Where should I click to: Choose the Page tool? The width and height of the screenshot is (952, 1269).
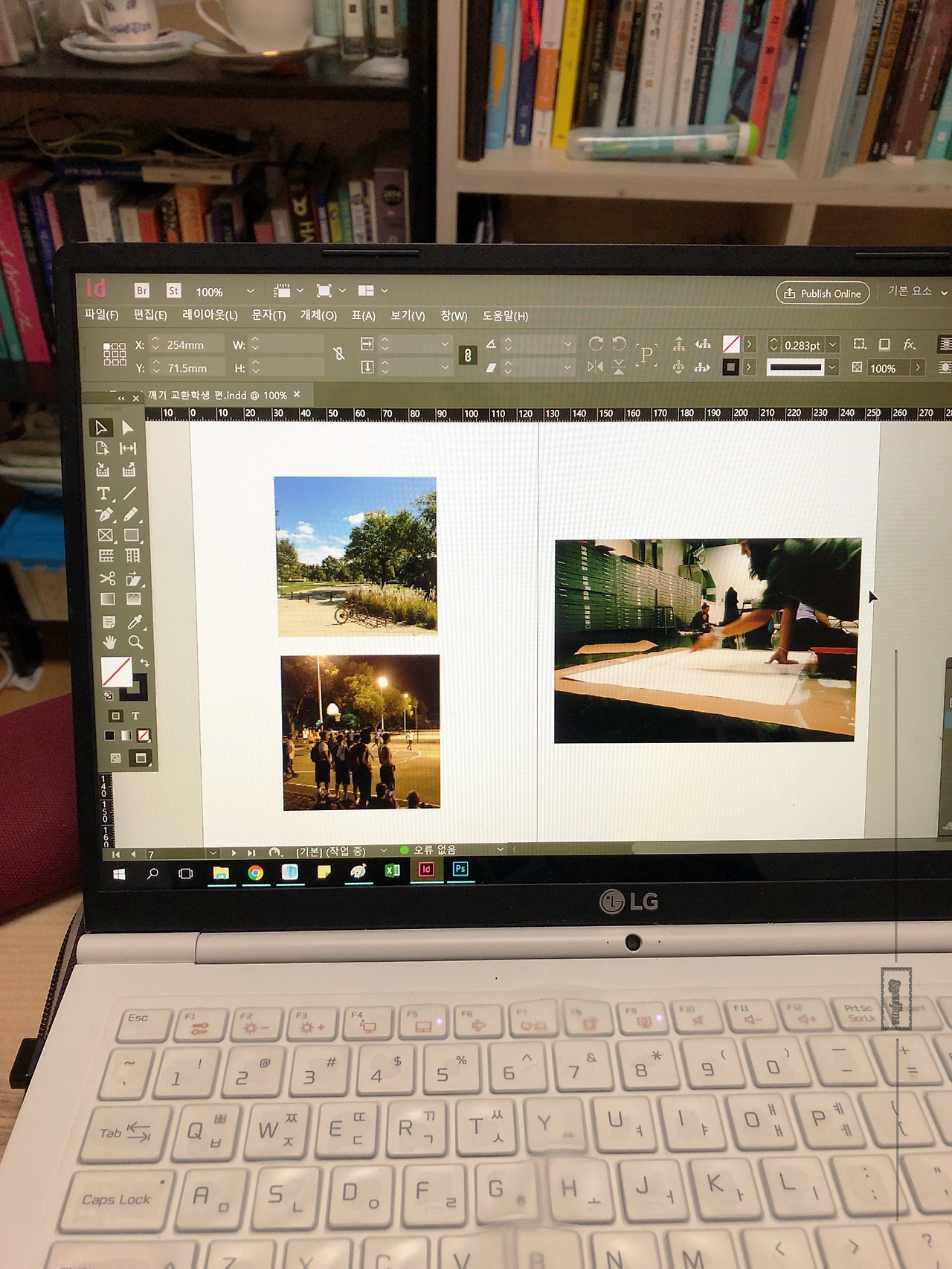(103, 449)
